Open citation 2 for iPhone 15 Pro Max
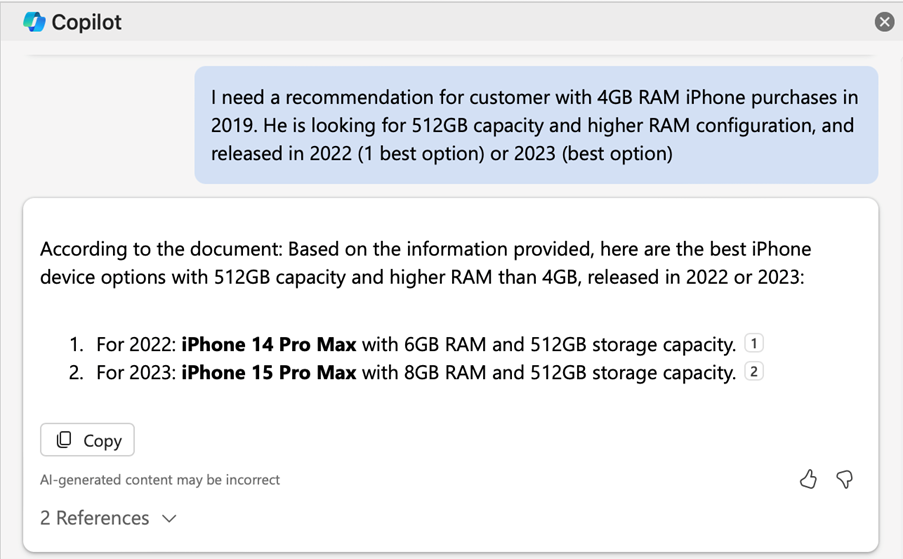This screenshot has width=903, height=559. pos(754,372)
